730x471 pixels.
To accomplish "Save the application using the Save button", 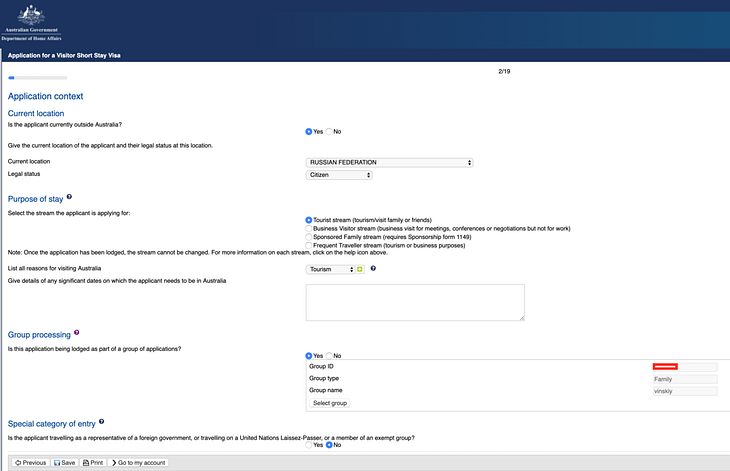I will tap(65, 463).
